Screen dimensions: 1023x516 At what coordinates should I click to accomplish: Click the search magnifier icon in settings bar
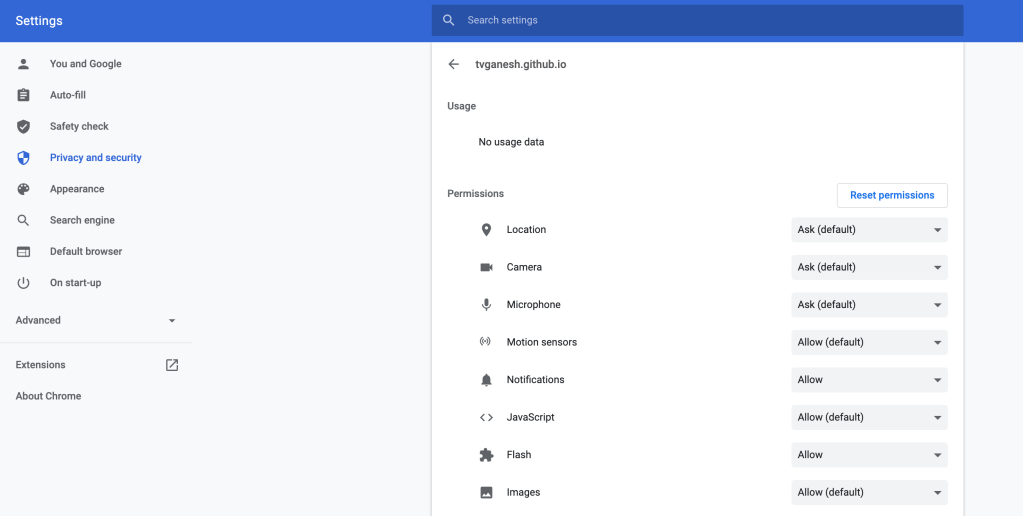[449, 20]
